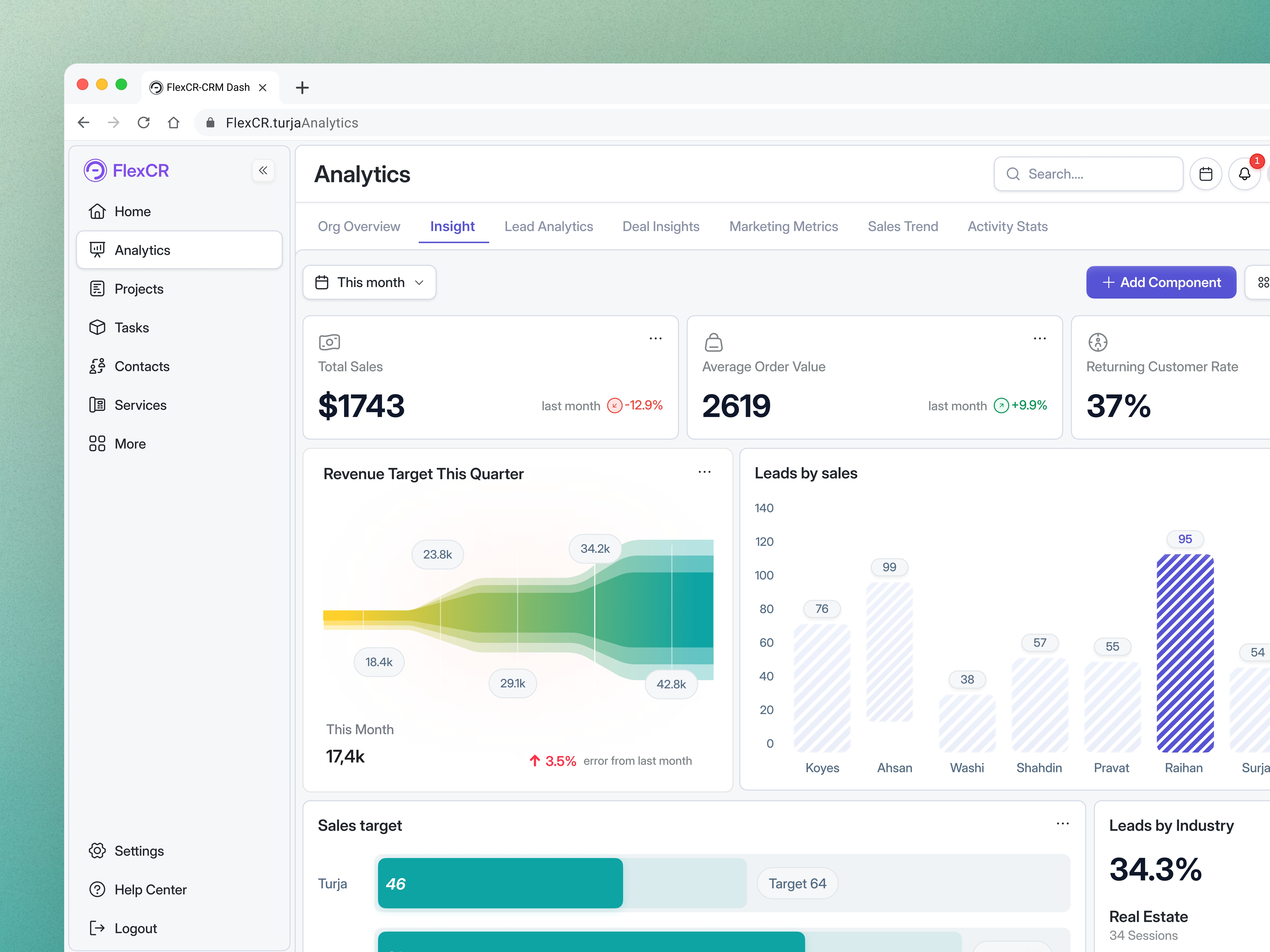This screenshot has width=1270, height=952.
Task: Open the Home section from the sidebar
Action: [98, 211]
